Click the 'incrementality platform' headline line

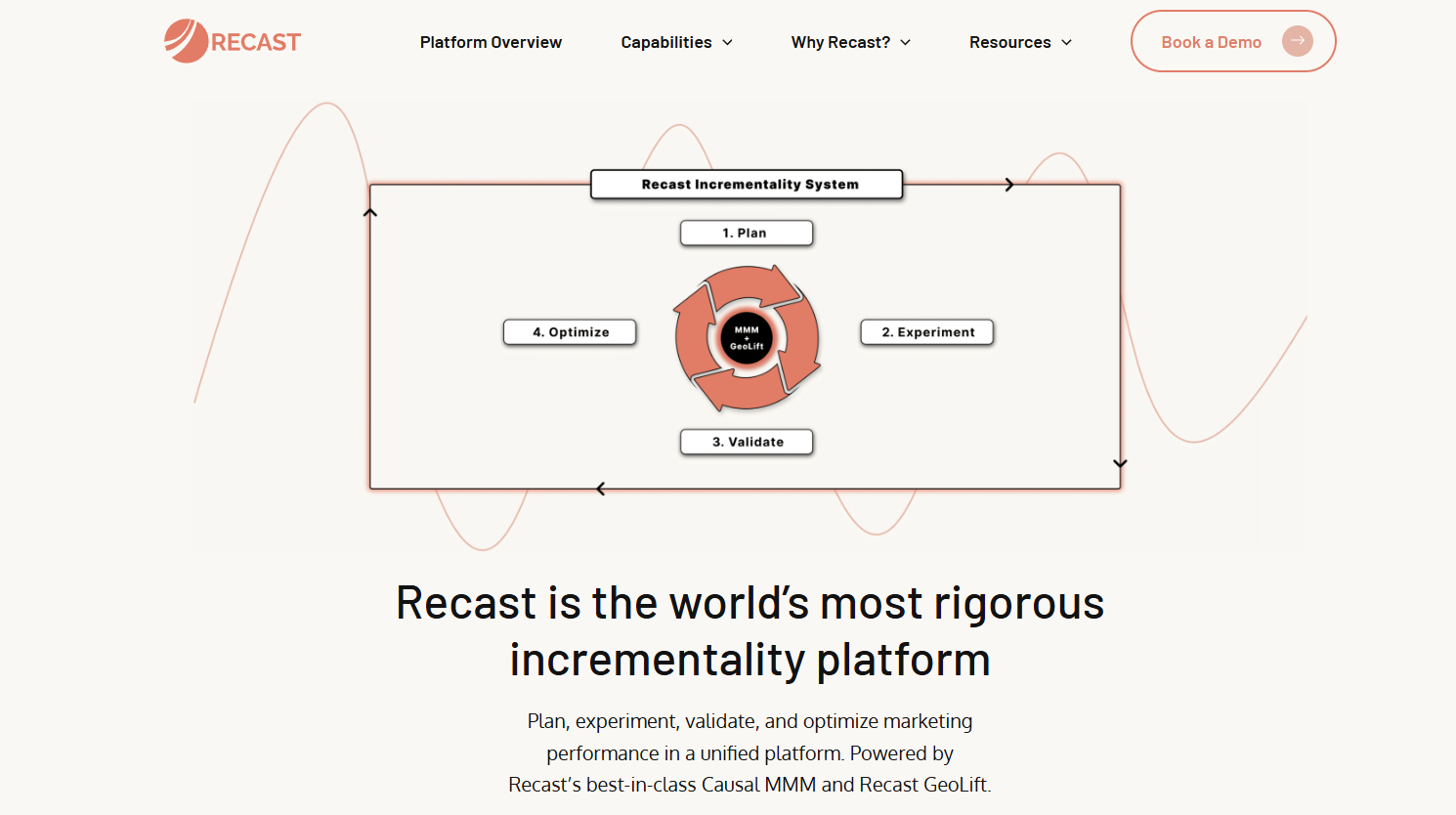749,659
